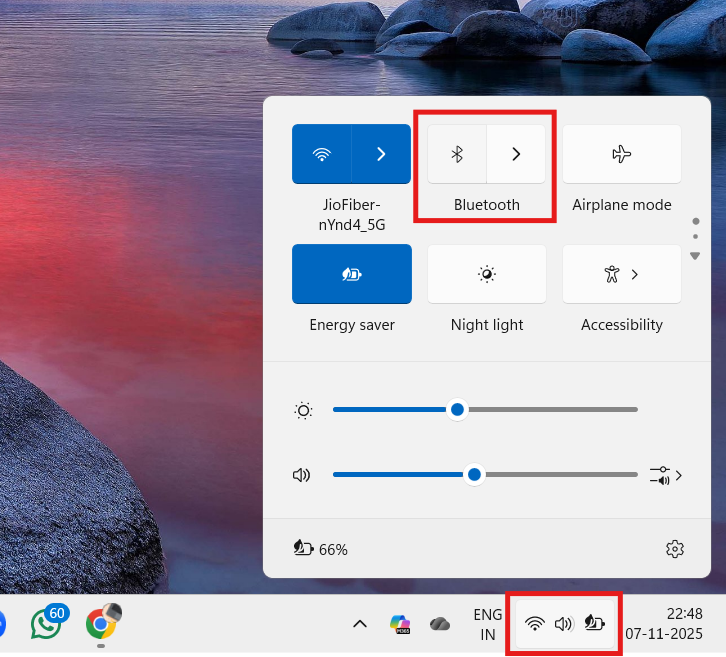Toggle Wi-Fi off
Screen dimensions: 726x657
click(321, 154)
